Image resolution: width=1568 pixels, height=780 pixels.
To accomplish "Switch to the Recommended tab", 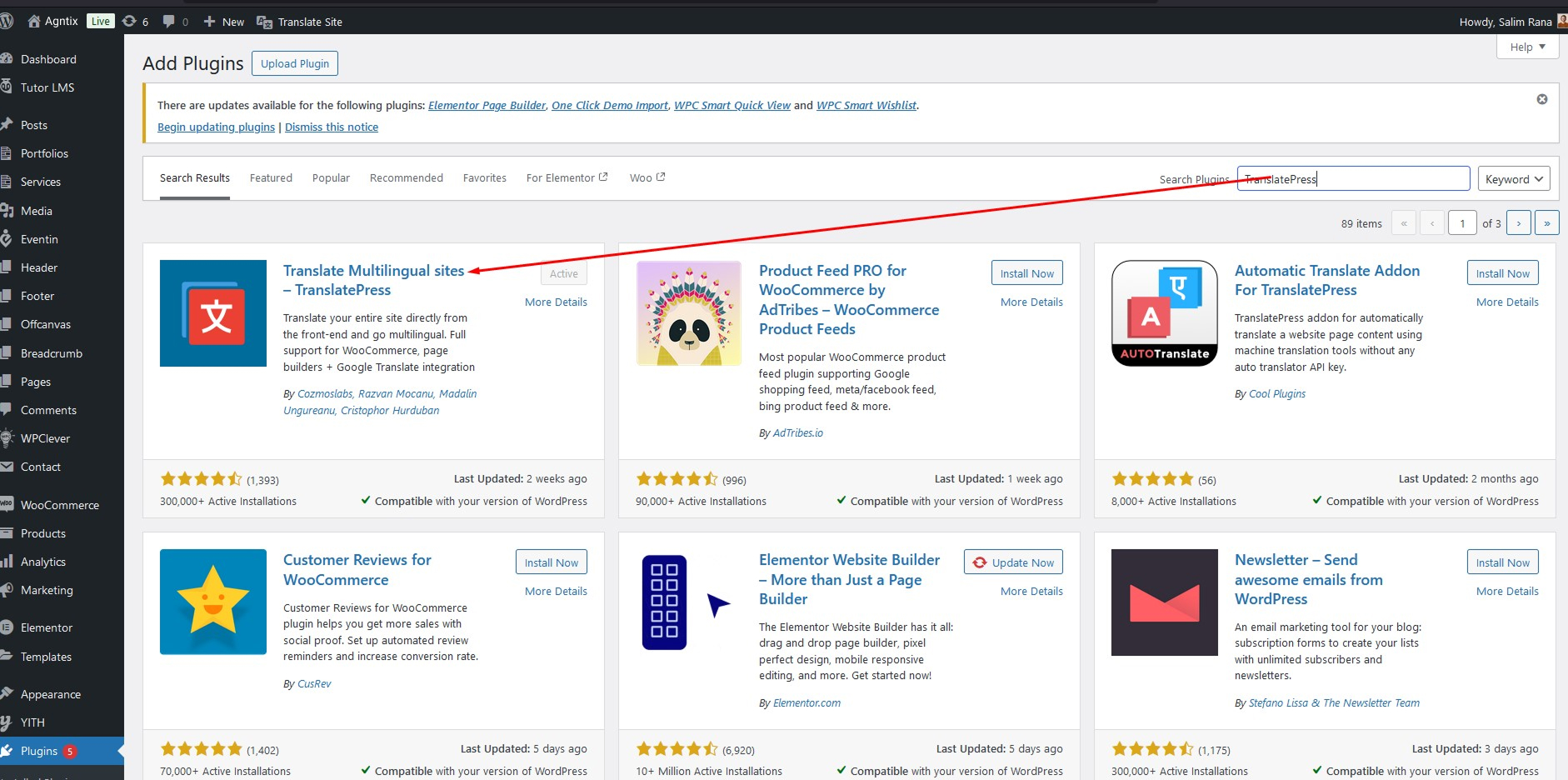I will coord(406,178).
